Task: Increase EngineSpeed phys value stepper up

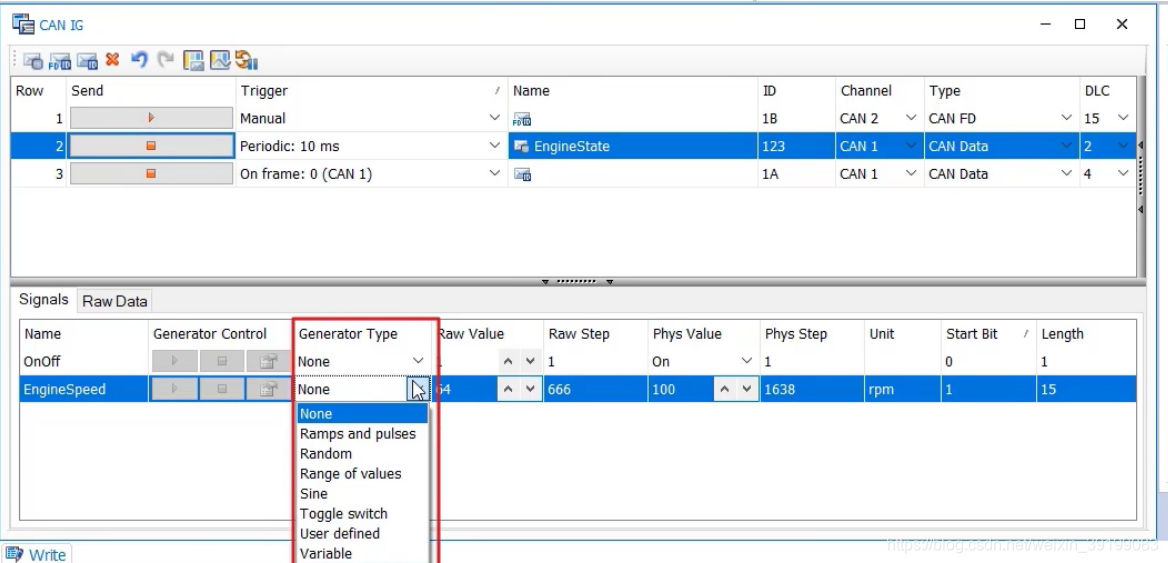Action: point(725,389)
